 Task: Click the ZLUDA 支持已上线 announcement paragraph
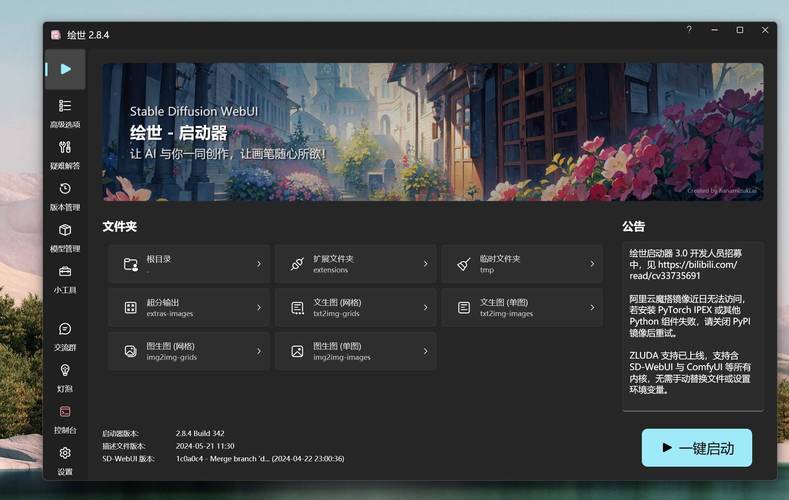(689, 373)
